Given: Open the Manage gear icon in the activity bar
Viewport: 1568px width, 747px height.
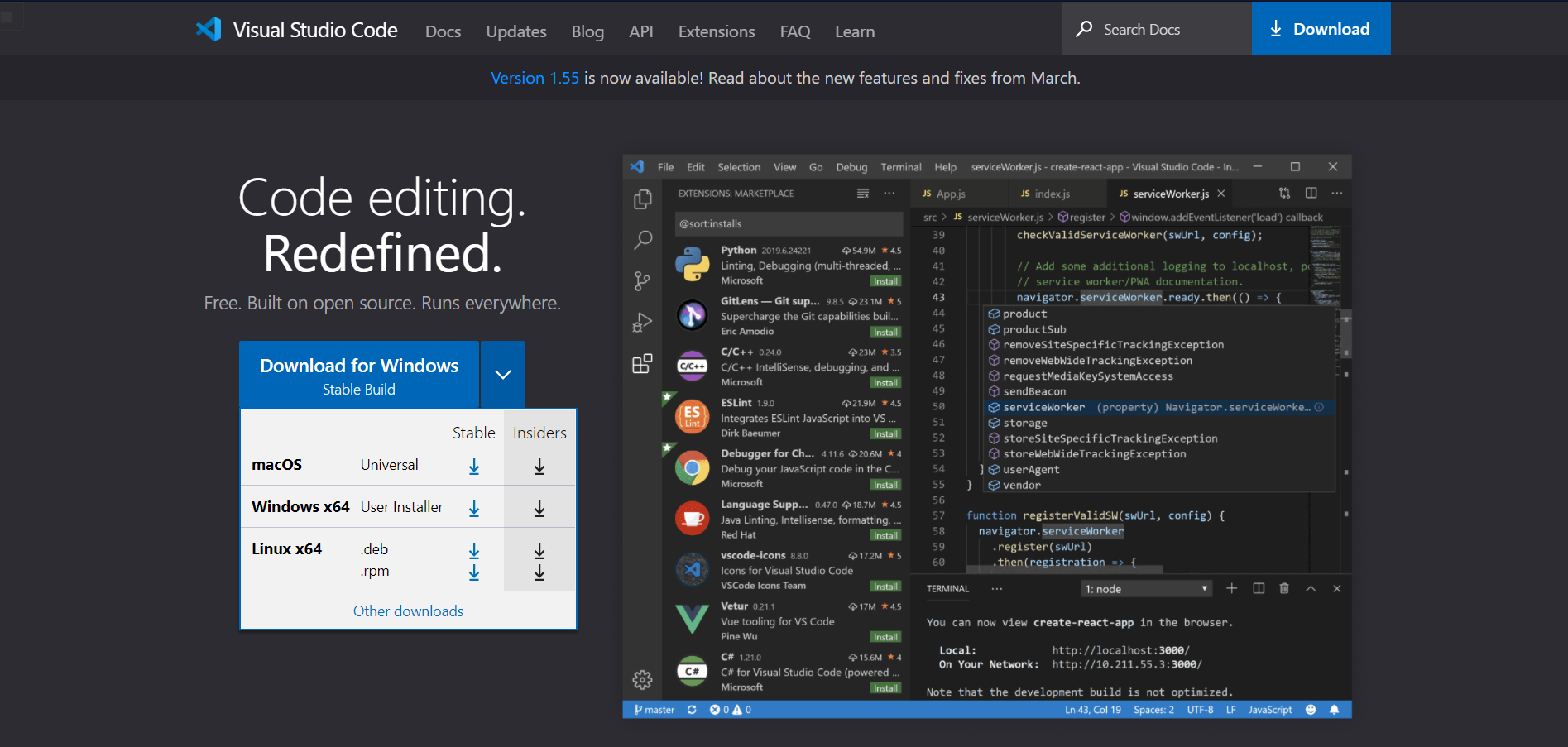Looking at the screenshot, I should coord(642,680).
